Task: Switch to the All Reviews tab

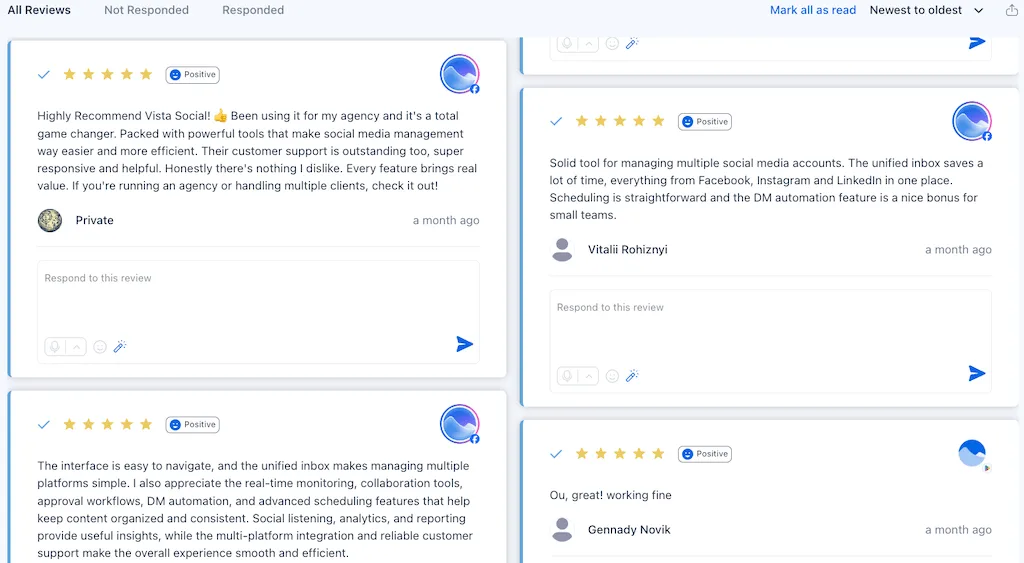Action: [39, 10]
